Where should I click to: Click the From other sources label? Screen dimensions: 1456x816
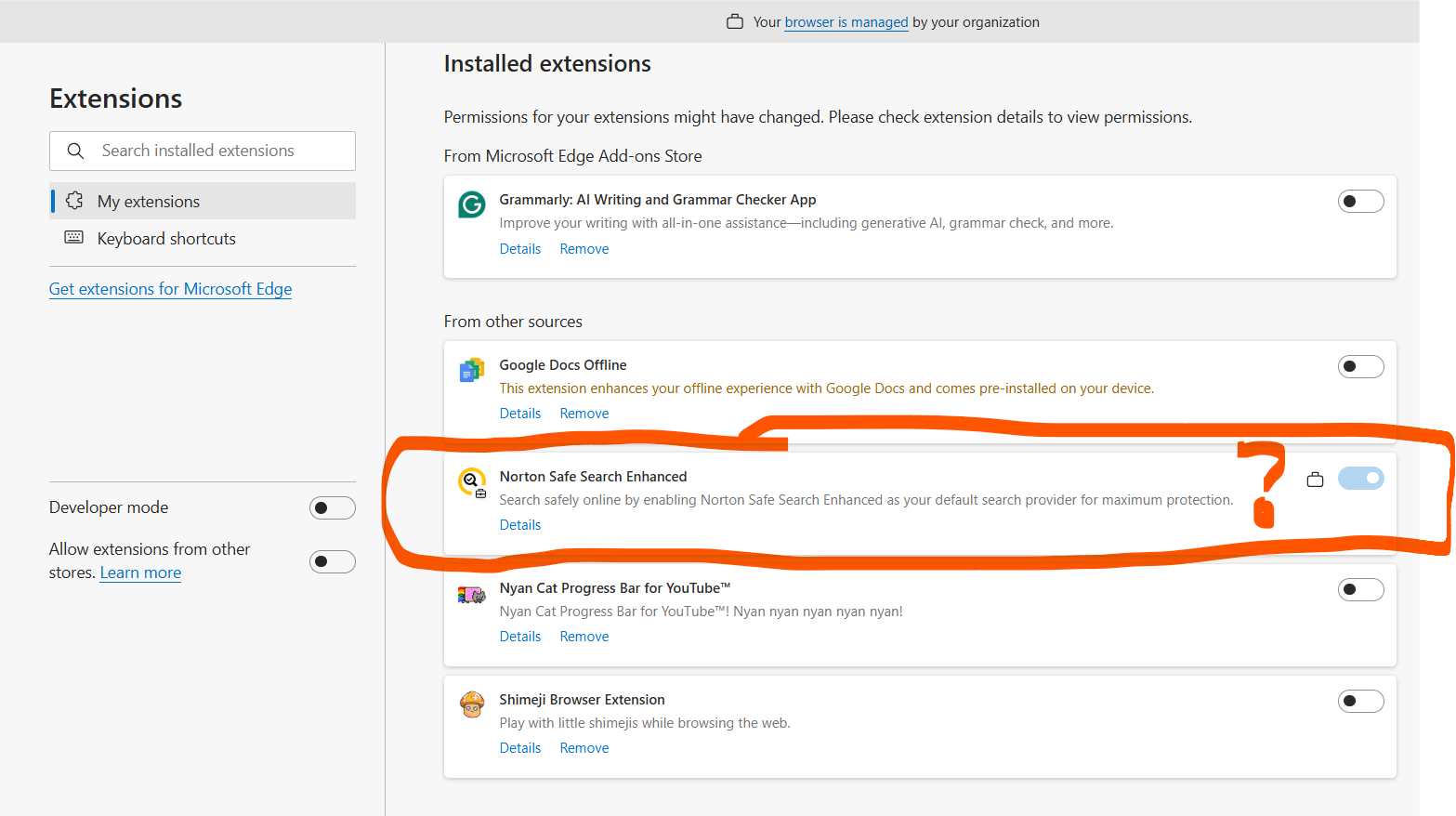[513, 322]
